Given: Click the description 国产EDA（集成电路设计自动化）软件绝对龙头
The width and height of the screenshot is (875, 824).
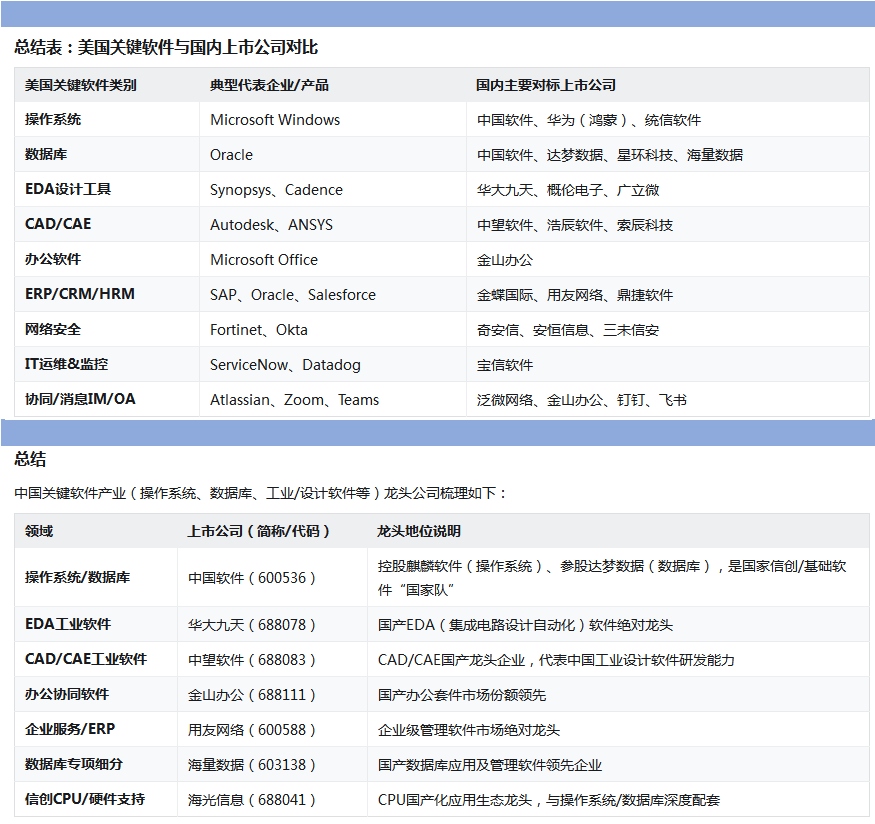Looking at the screenshot, I should pos(525,625).
